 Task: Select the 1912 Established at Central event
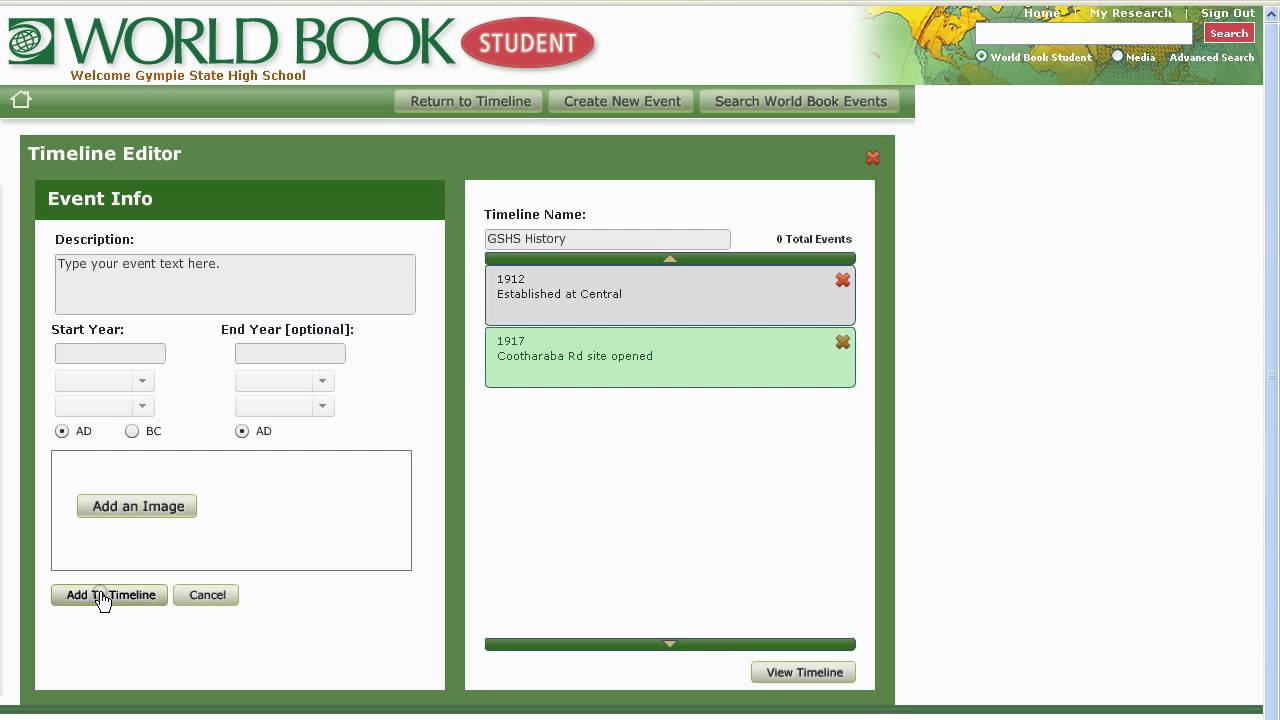click(x=670, y=296)
